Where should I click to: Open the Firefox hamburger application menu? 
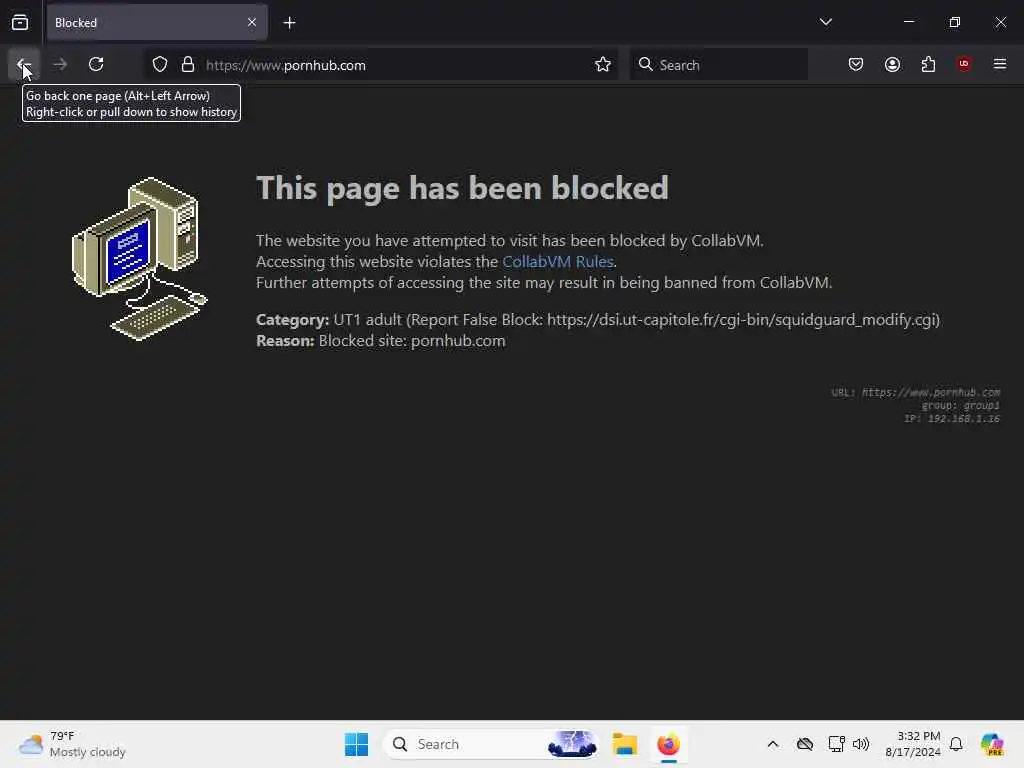coord(1000,64)
